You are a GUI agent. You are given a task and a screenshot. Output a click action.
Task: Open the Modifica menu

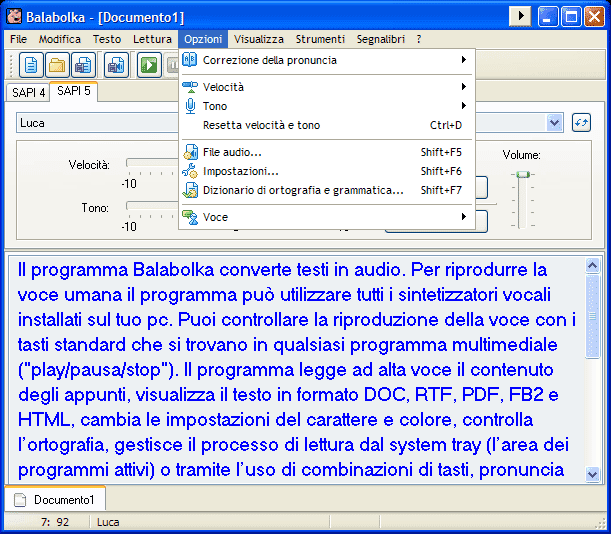coord(60,39)
